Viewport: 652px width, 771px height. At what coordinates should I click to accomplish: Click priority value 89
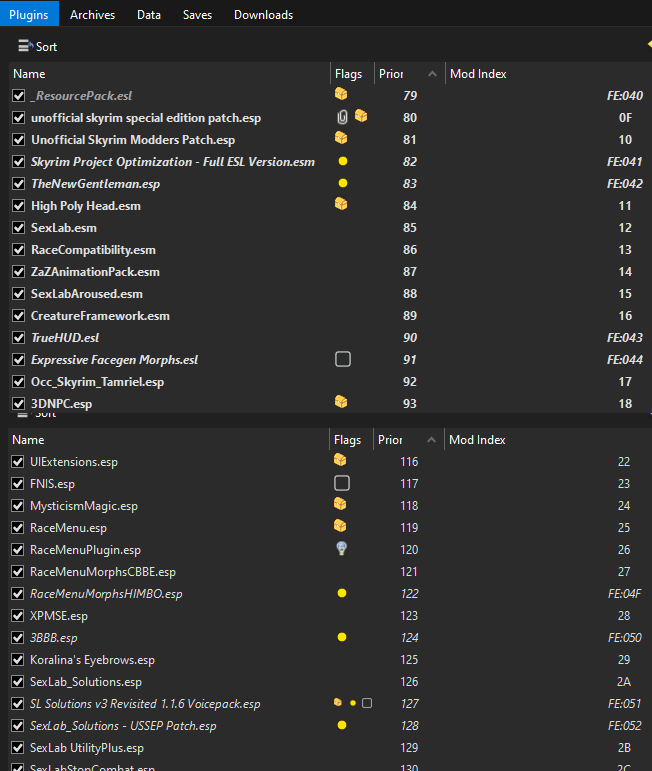(410, 316)
